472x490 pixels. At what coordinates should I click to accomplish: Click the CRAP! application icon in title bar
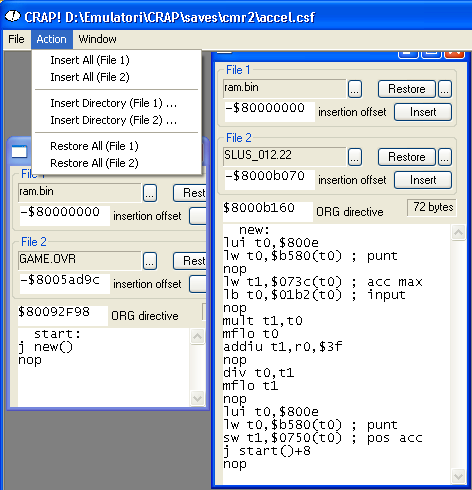click(x=13, y=16)
